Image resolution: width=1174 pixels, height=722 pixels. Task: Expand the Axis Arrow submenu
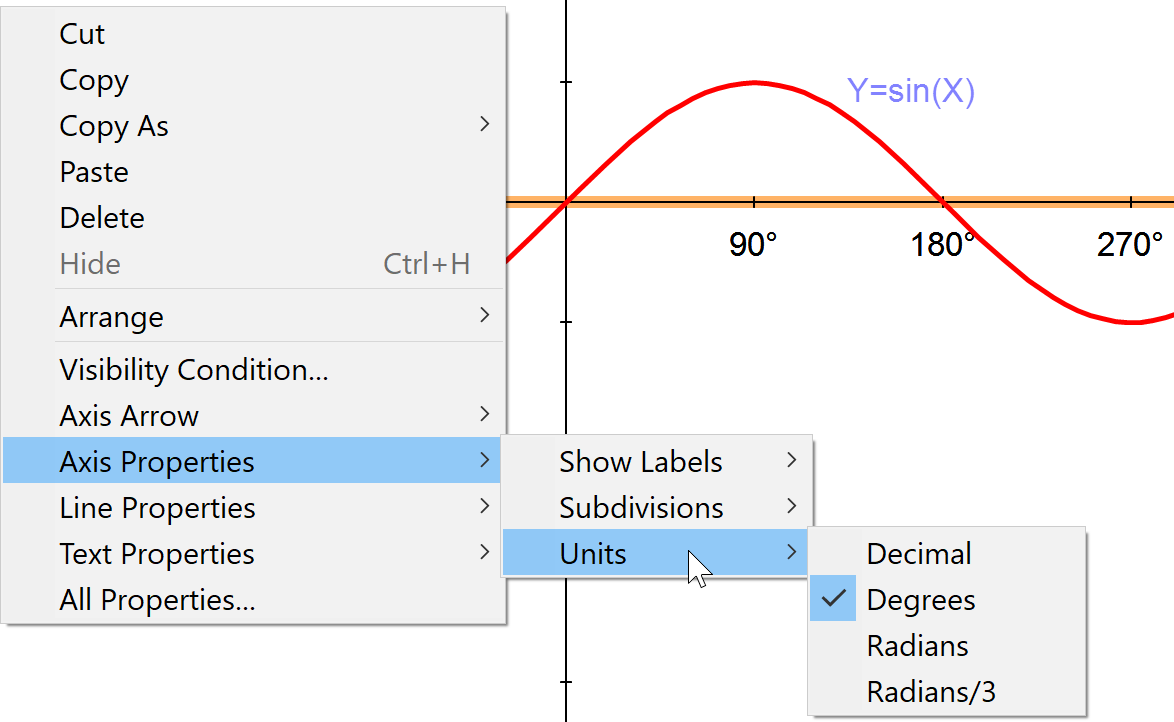(129, 416)
